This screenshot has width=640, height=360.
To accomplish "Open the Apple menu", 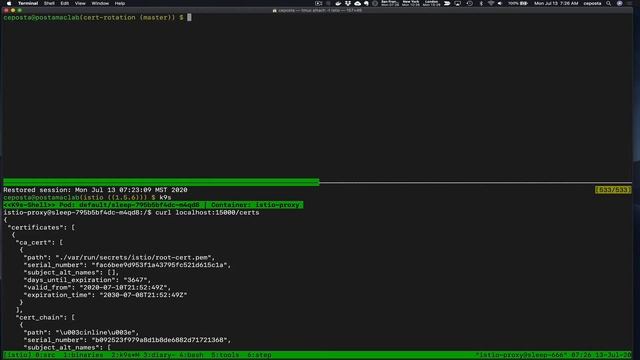I will pyautogui.click(x=9, y=3).
